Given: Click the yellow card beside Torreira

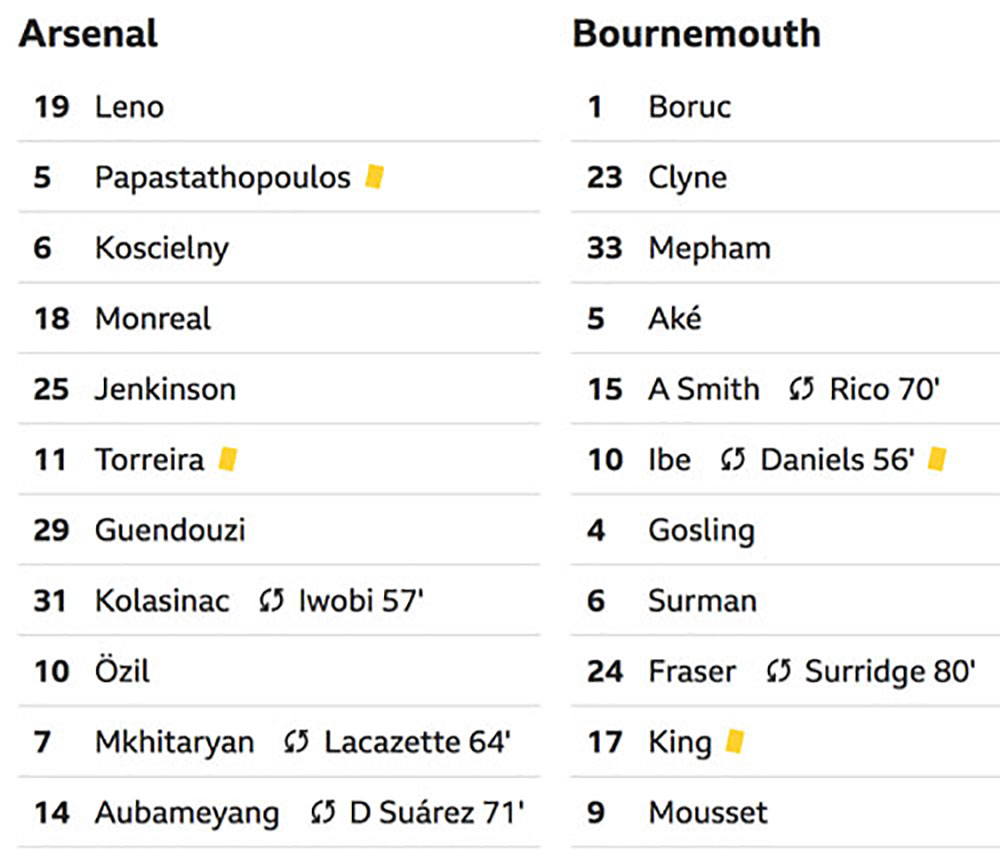Looking at the screenshot, I should coord(228,459).
